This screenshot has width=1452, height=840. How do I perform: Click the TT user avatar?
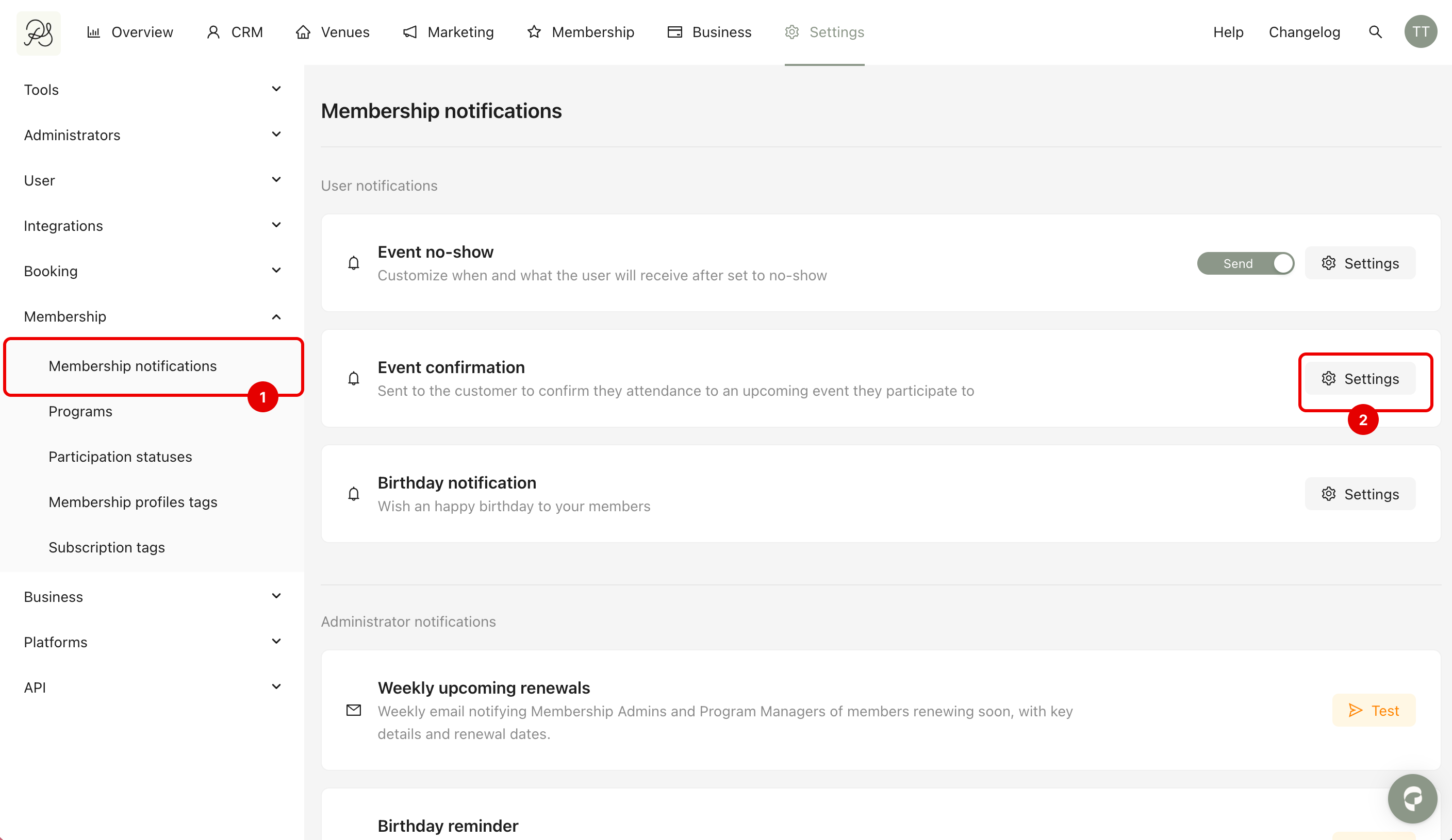(x=1420, y=32)
